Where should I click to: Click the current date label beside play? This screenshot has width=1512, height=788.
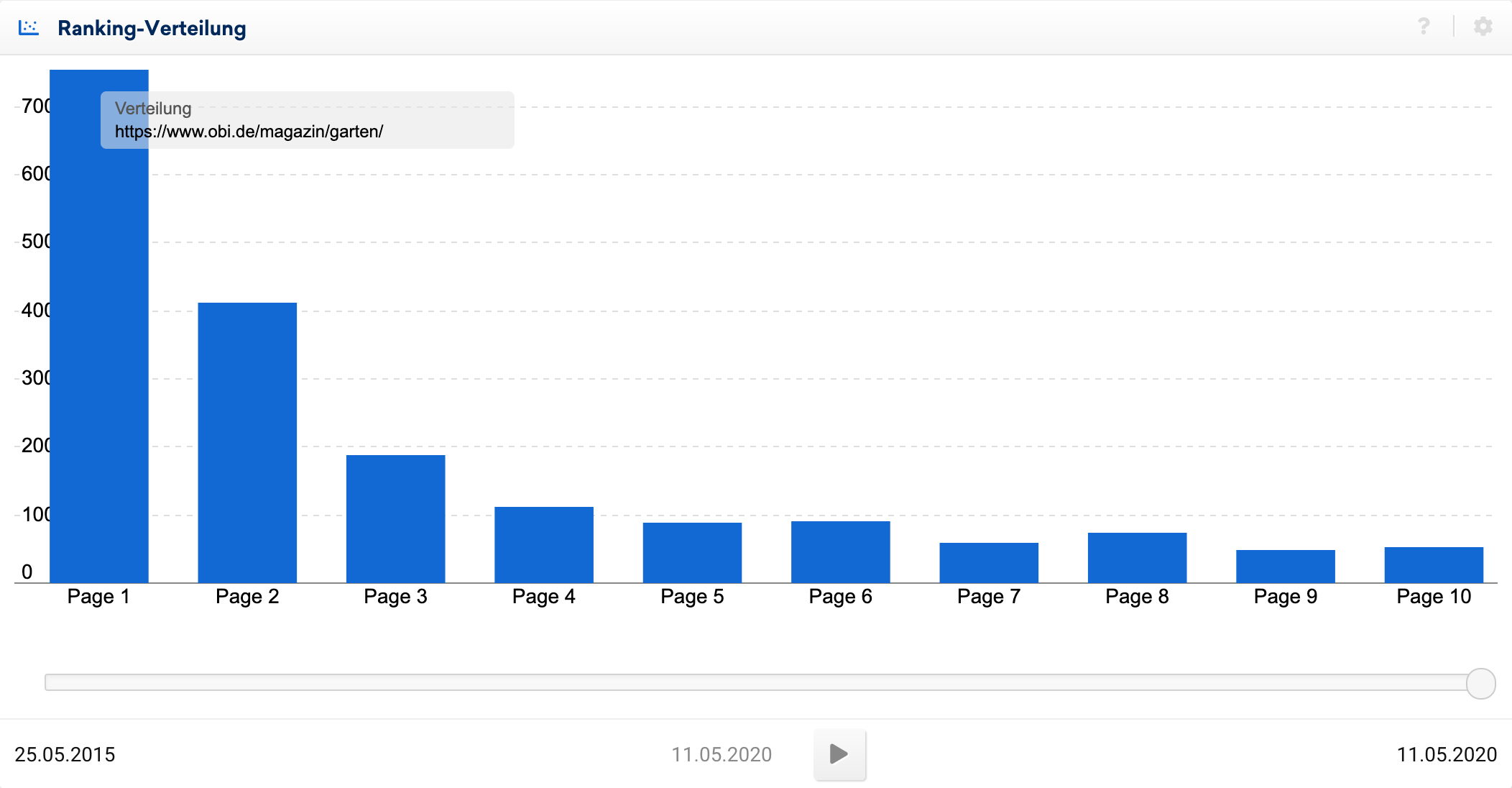click(x=722, y=754)
